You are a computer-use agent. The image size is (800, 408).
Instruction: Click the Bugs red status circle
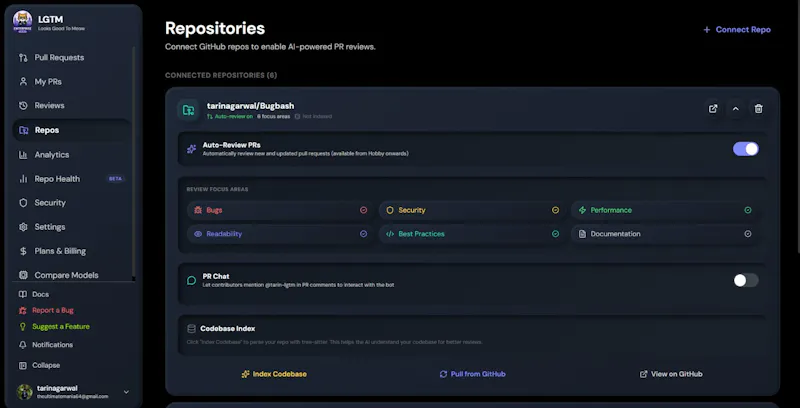click(363, 210)
